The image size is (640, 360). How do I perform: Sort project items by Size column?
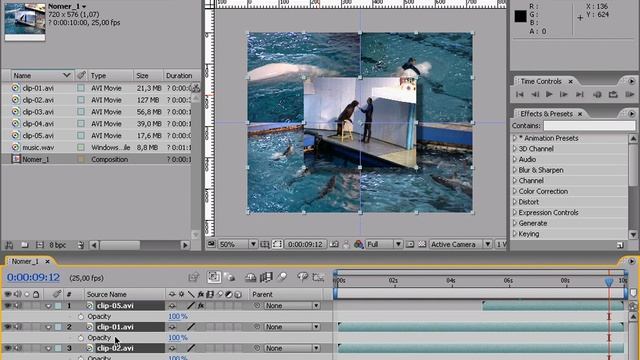[x=148, y=76]
